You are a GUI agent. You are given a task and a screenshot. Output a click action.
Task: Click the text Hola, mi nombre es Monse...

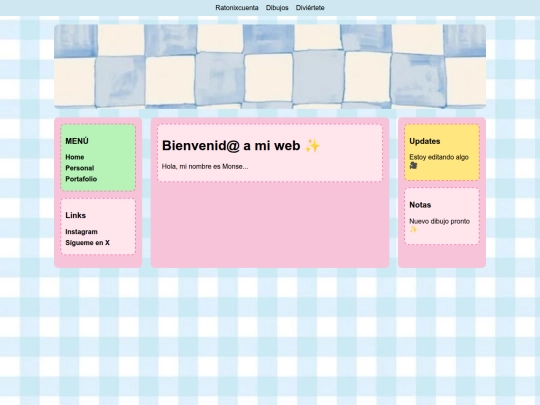[205, 167]
